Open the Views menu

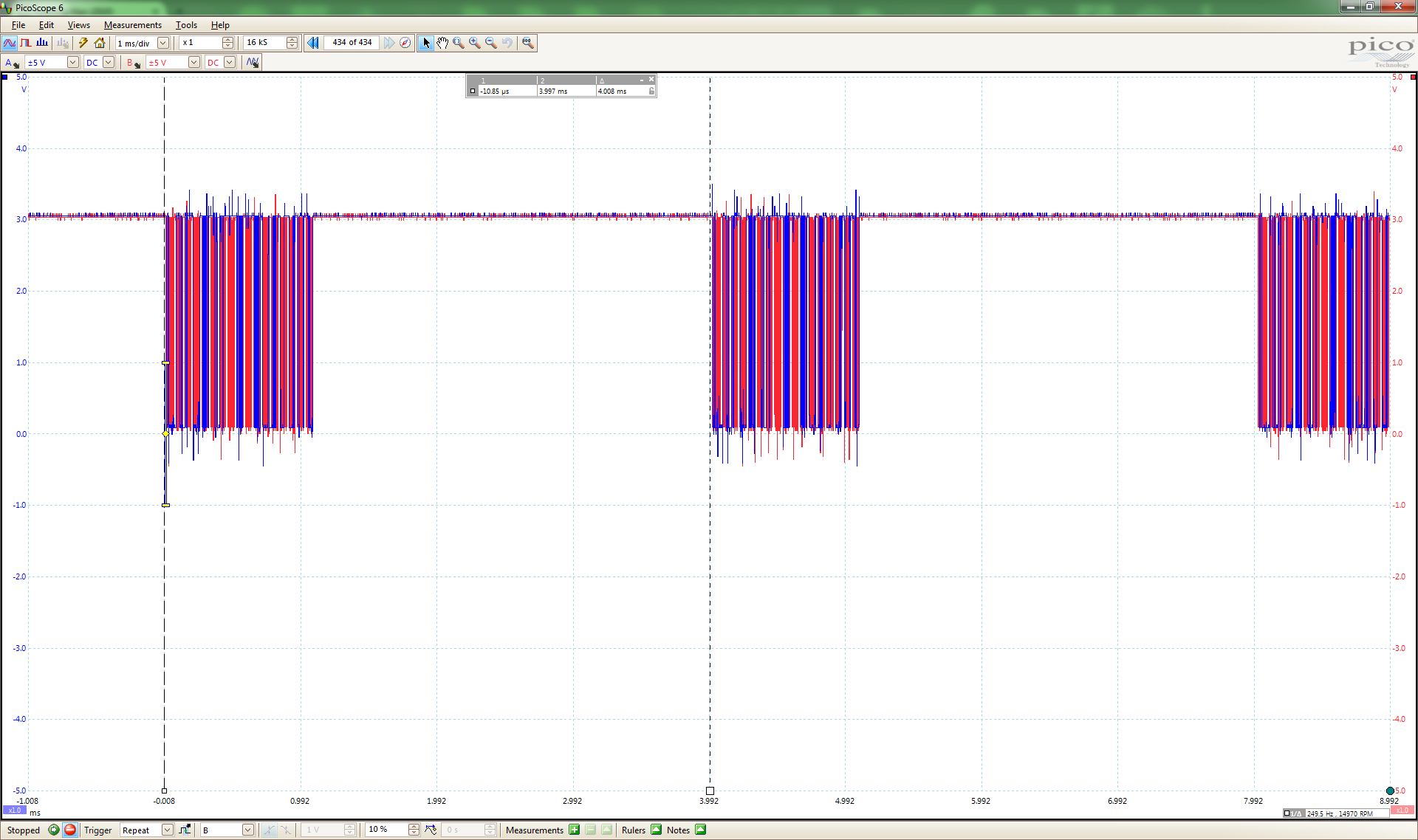tap(79, 25)
